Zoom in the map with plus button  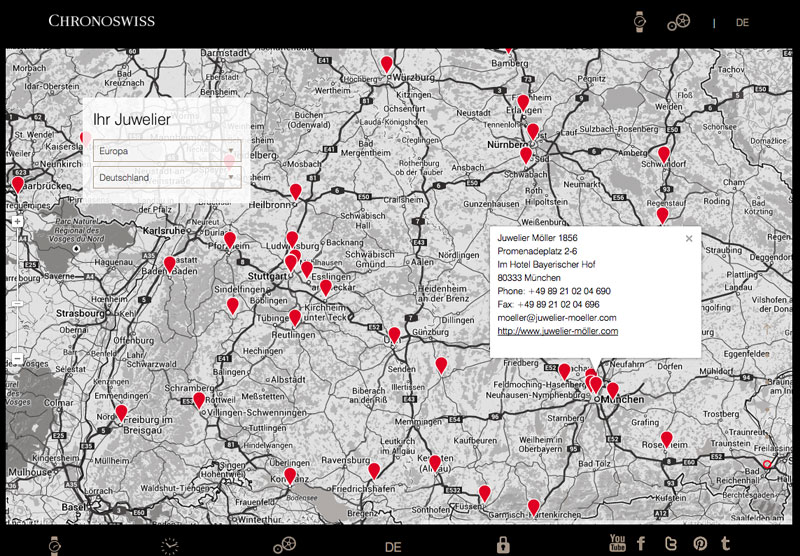(x=17, y=221)
